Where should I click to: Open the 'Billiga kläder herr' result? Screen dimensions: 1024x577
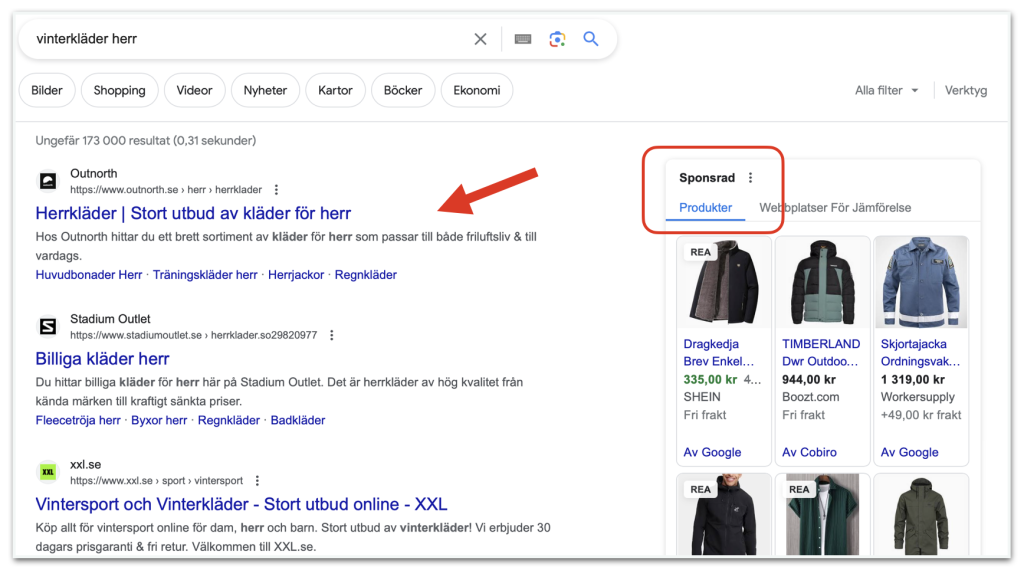pos(103,359)
